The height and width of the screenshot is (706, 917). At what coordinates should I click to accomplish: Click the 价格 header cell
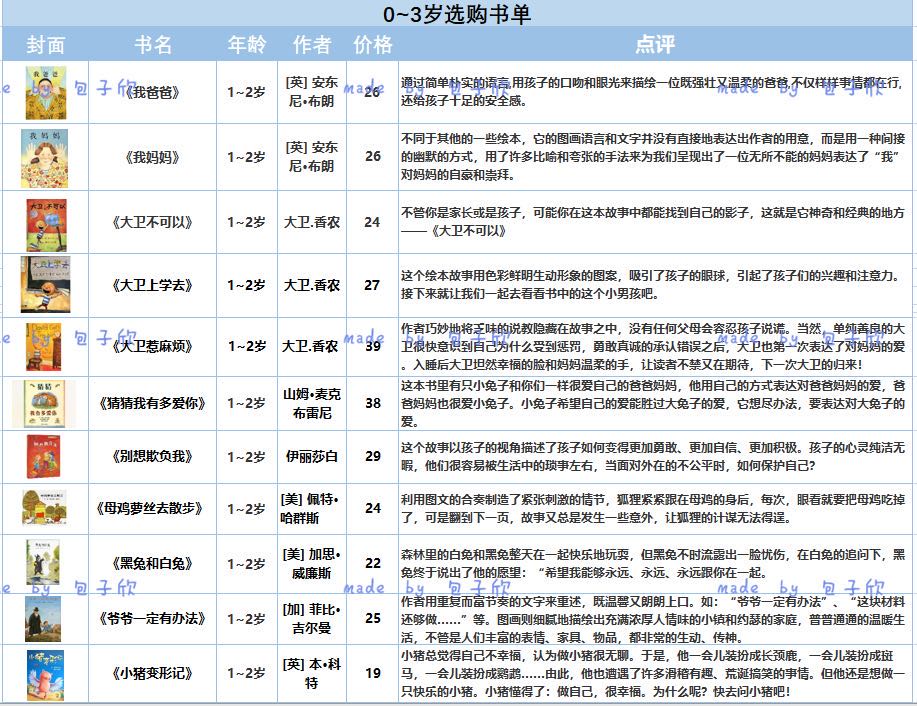(373, 44)
